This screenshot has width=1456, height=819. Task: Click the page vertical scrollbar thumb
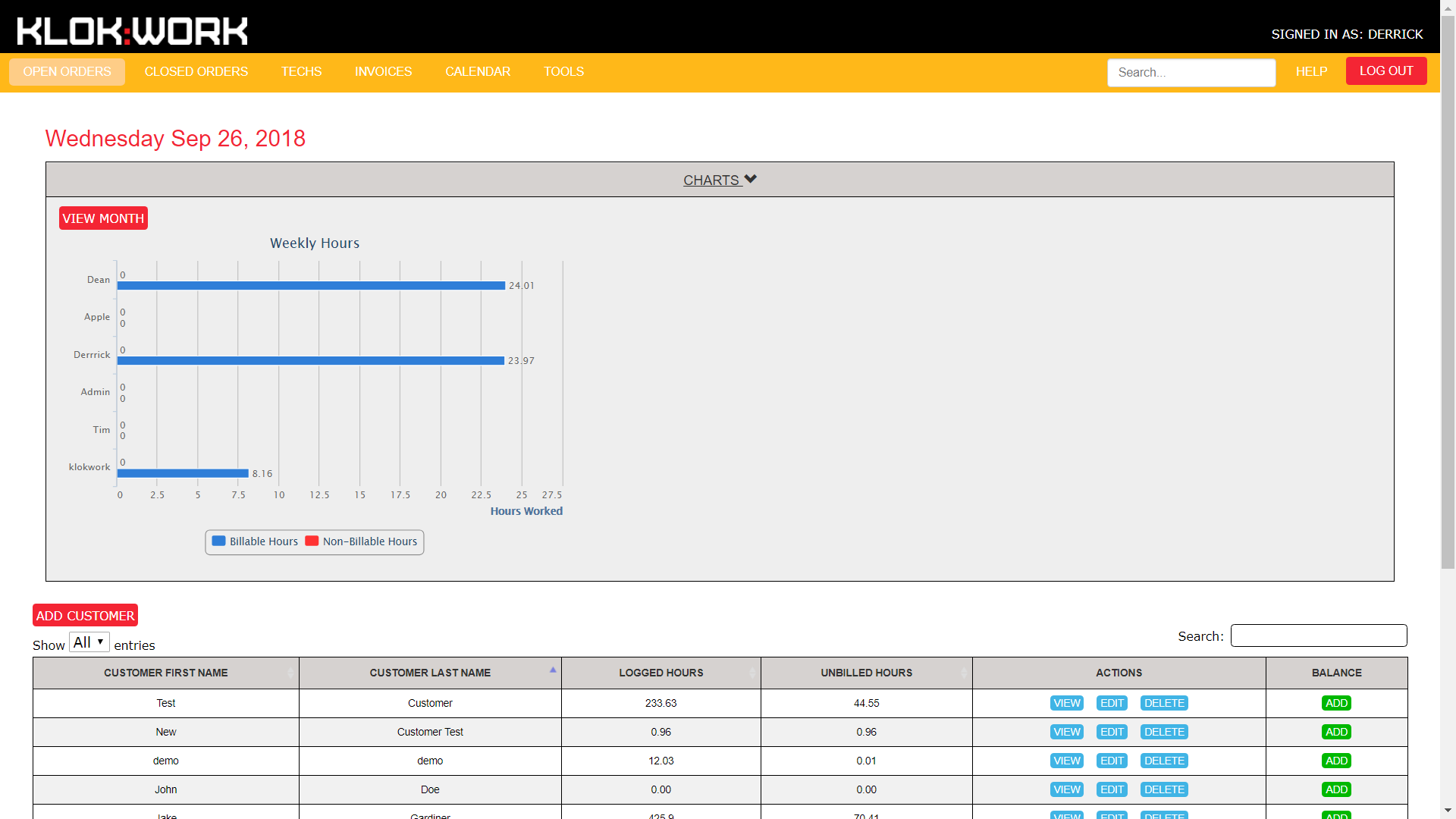tap(1448, 292)
